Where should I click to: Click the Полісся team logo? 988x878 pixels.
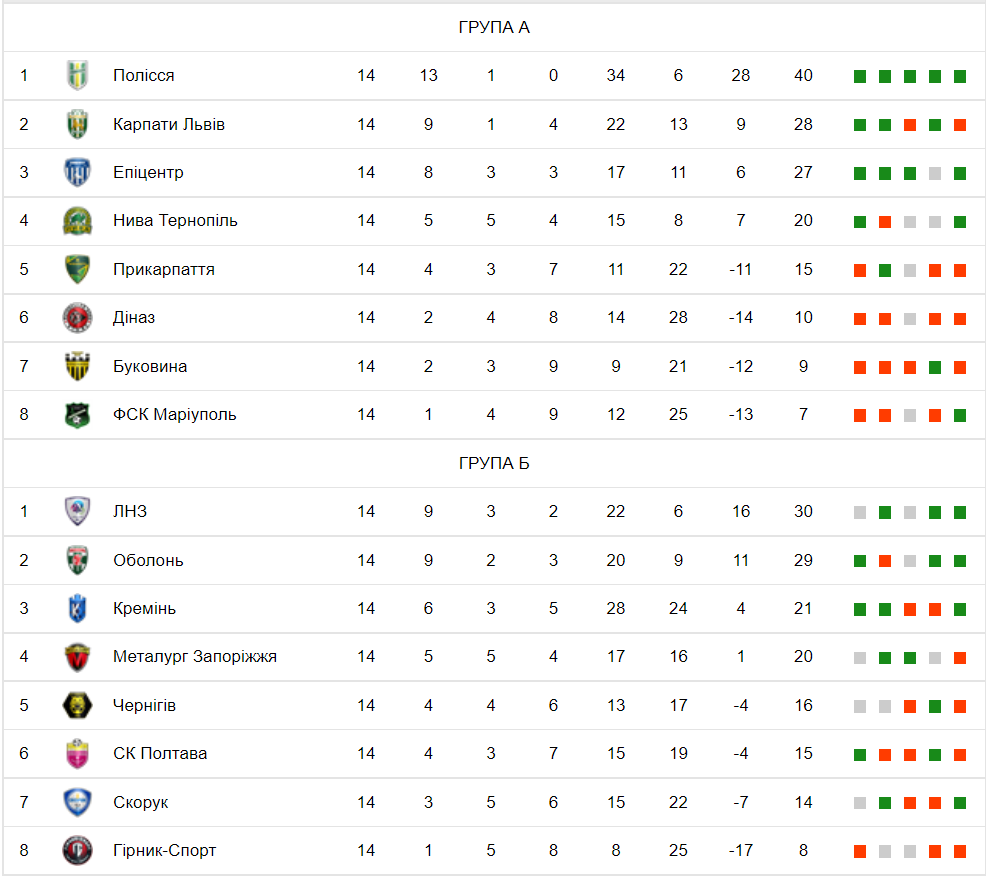77,76
